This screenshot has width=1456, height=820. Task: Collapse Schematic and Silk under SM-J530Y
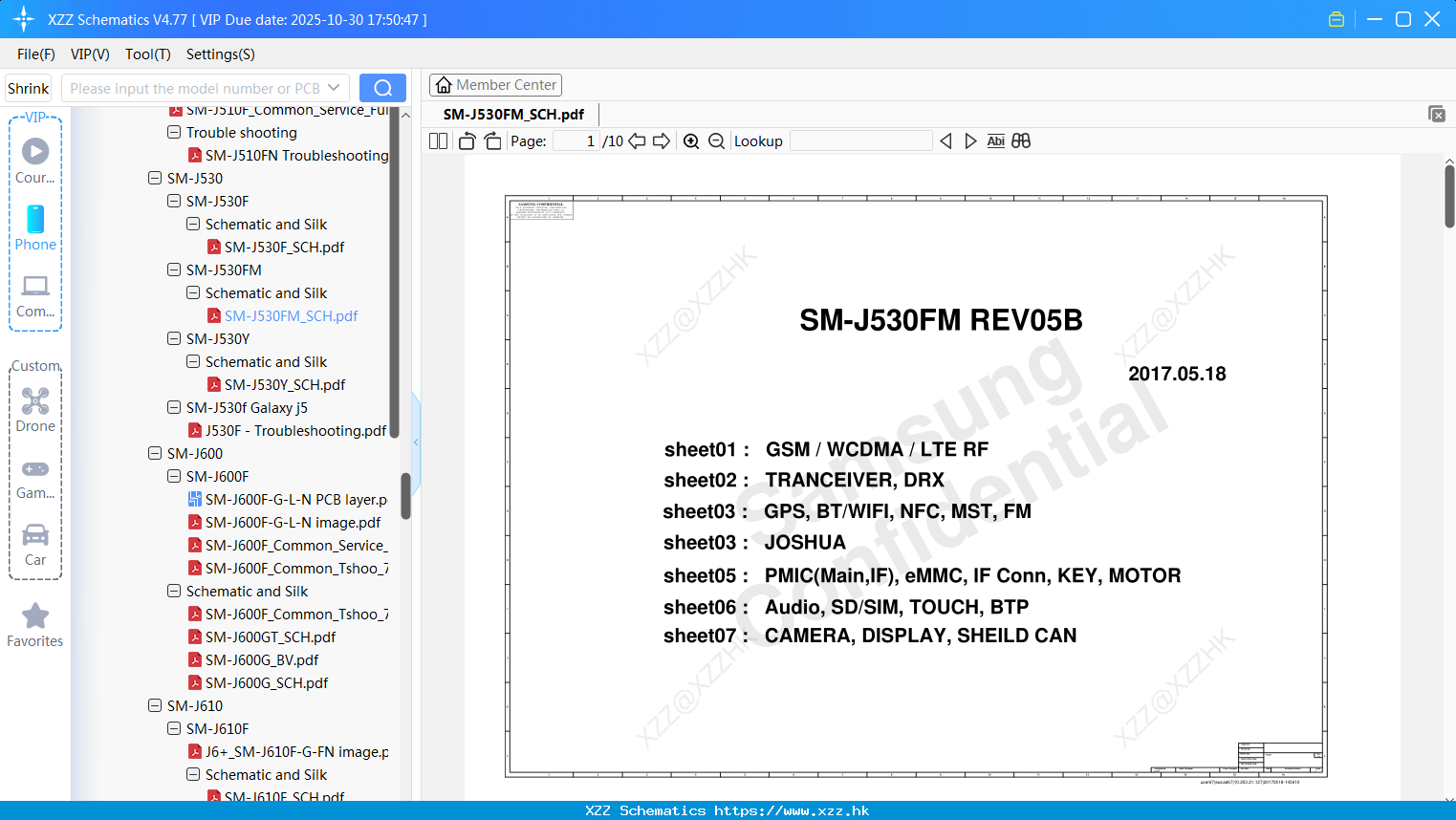(x=193, y=361)
